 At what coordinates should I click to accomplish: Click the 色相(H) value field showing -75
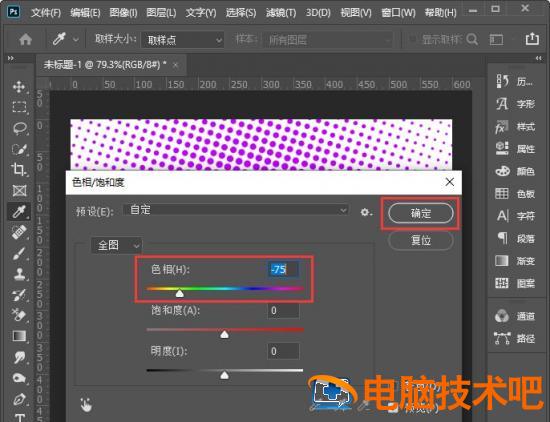[x=283, y=269]
